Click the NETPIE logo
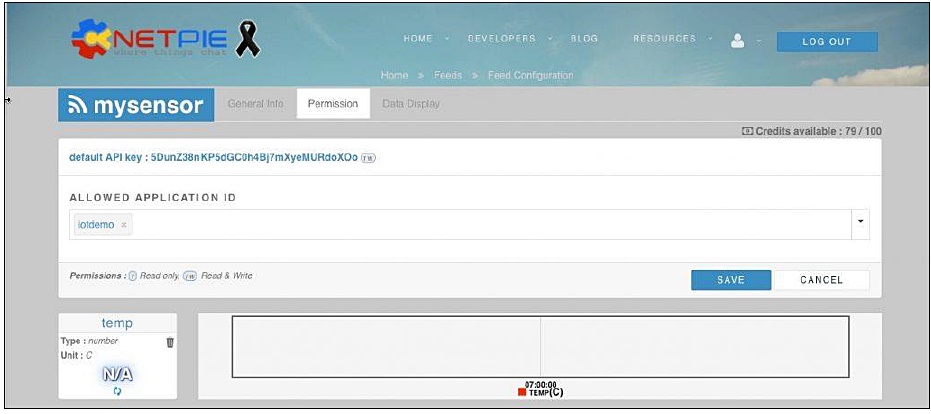 tap(150, 40)
